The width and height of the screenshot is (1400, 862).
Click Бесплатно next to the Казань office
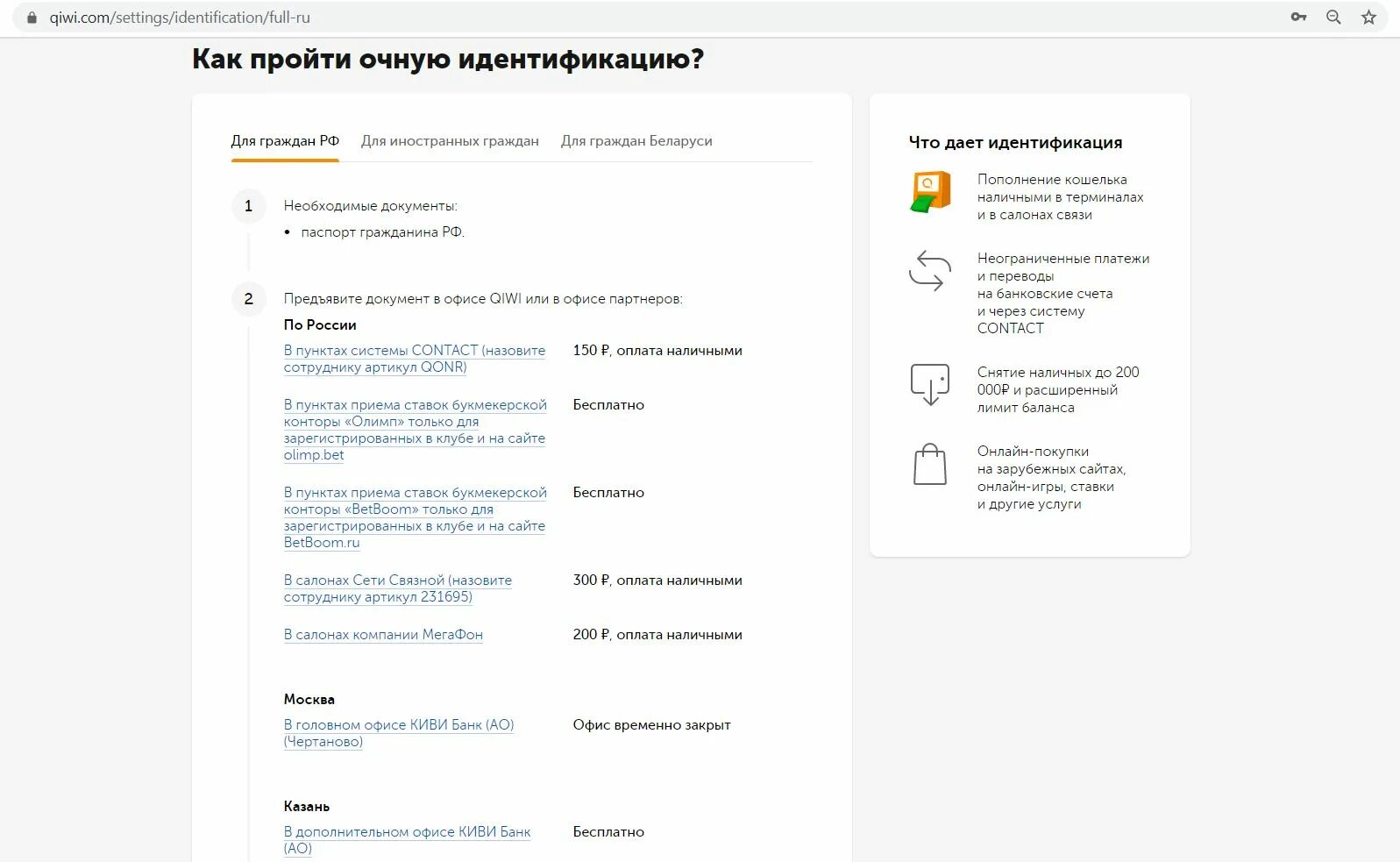[608, 832]
